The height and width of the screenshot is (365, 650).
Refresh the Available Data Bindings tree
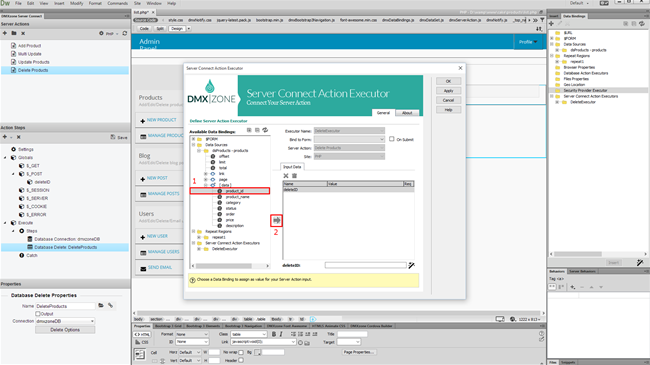coord(265,130)
